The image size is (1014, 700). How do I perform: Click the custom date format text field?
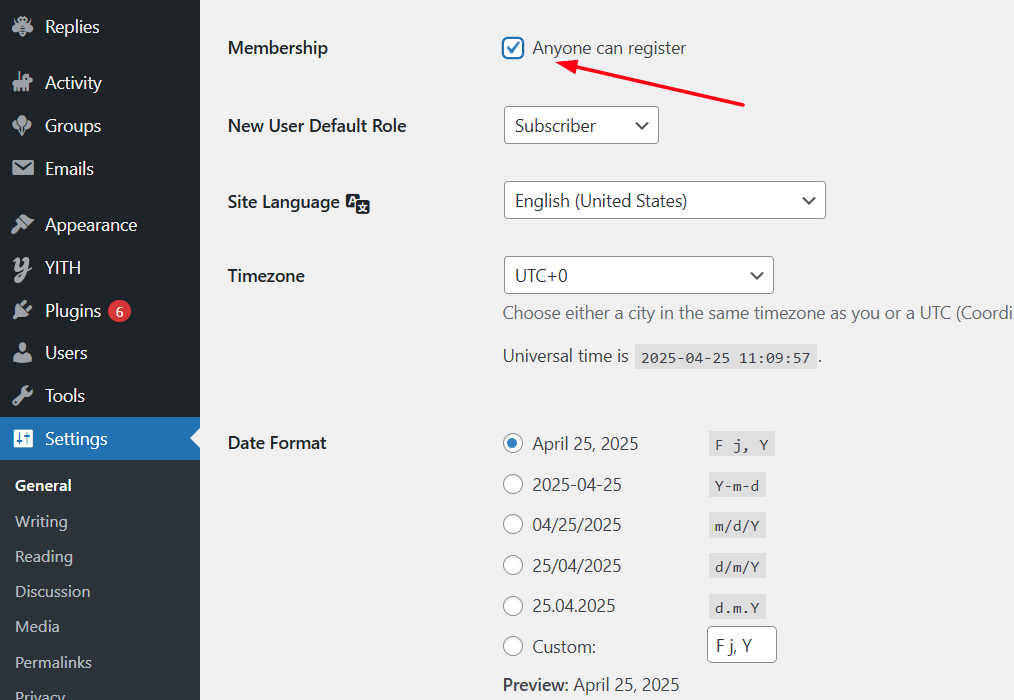pyautogui.click(x=741, y=646)
